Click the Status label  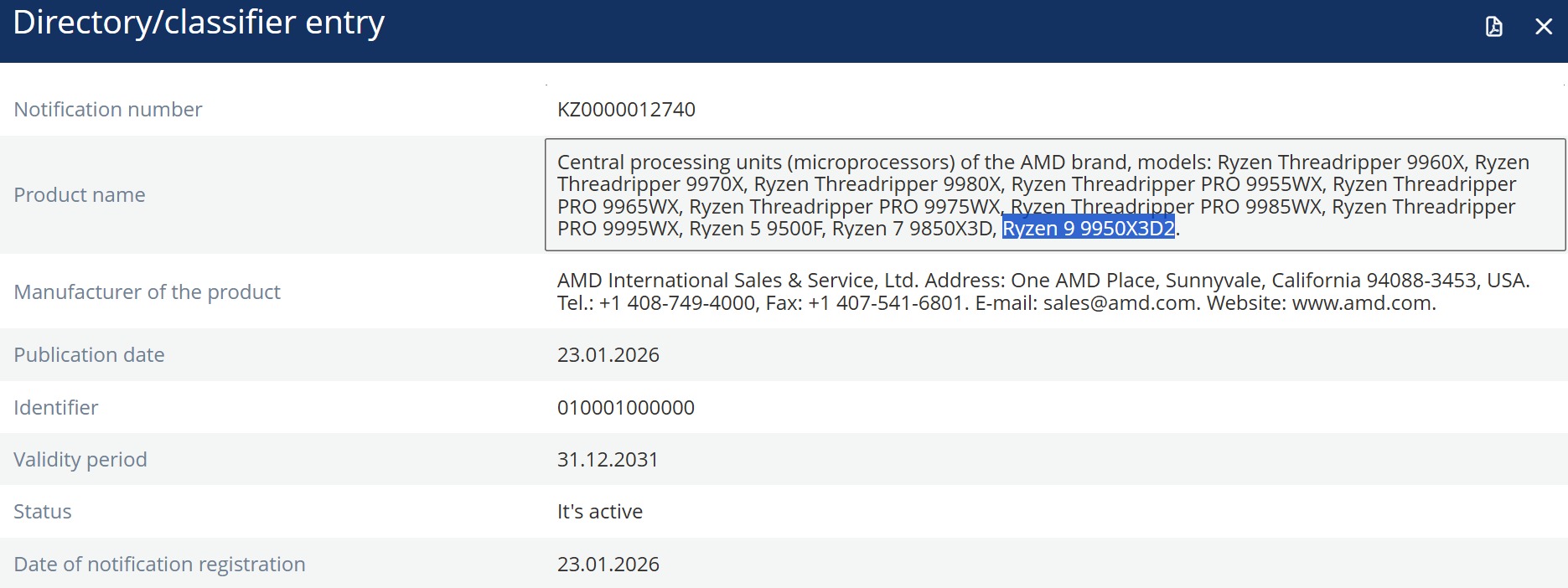click(x=43, y=512)
